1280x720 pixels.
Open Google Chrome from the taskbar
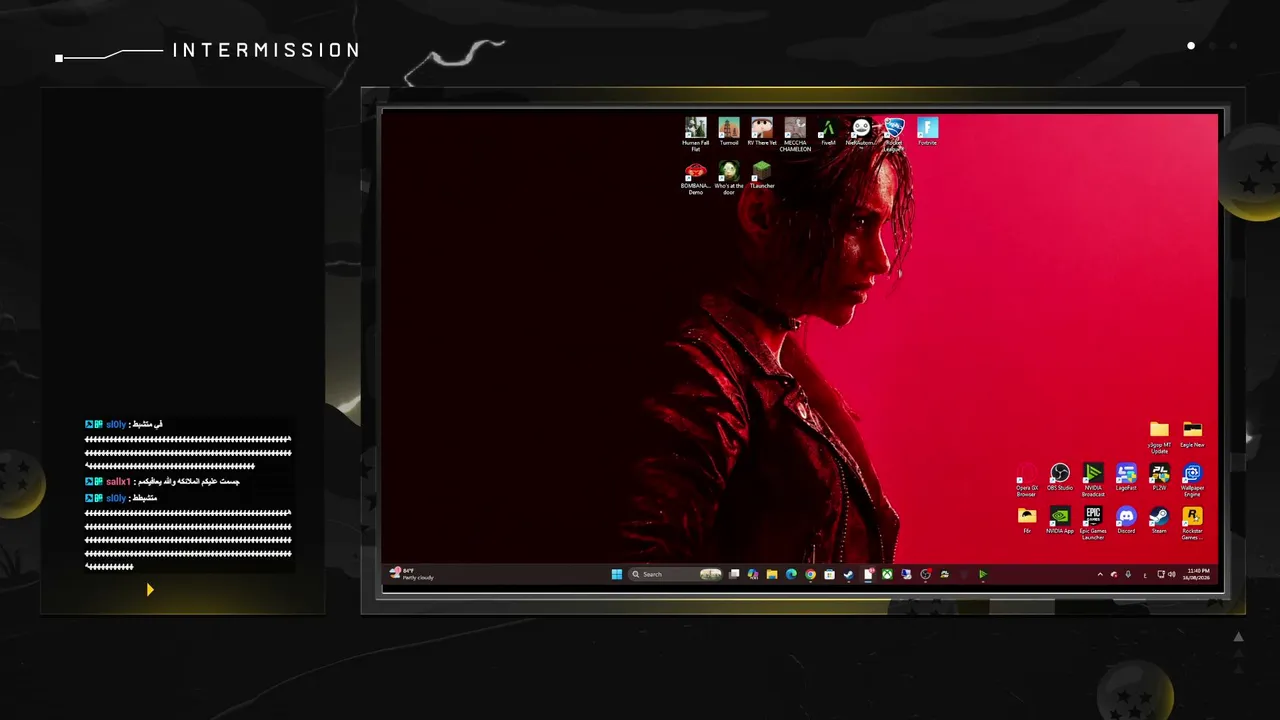(810, 574)
